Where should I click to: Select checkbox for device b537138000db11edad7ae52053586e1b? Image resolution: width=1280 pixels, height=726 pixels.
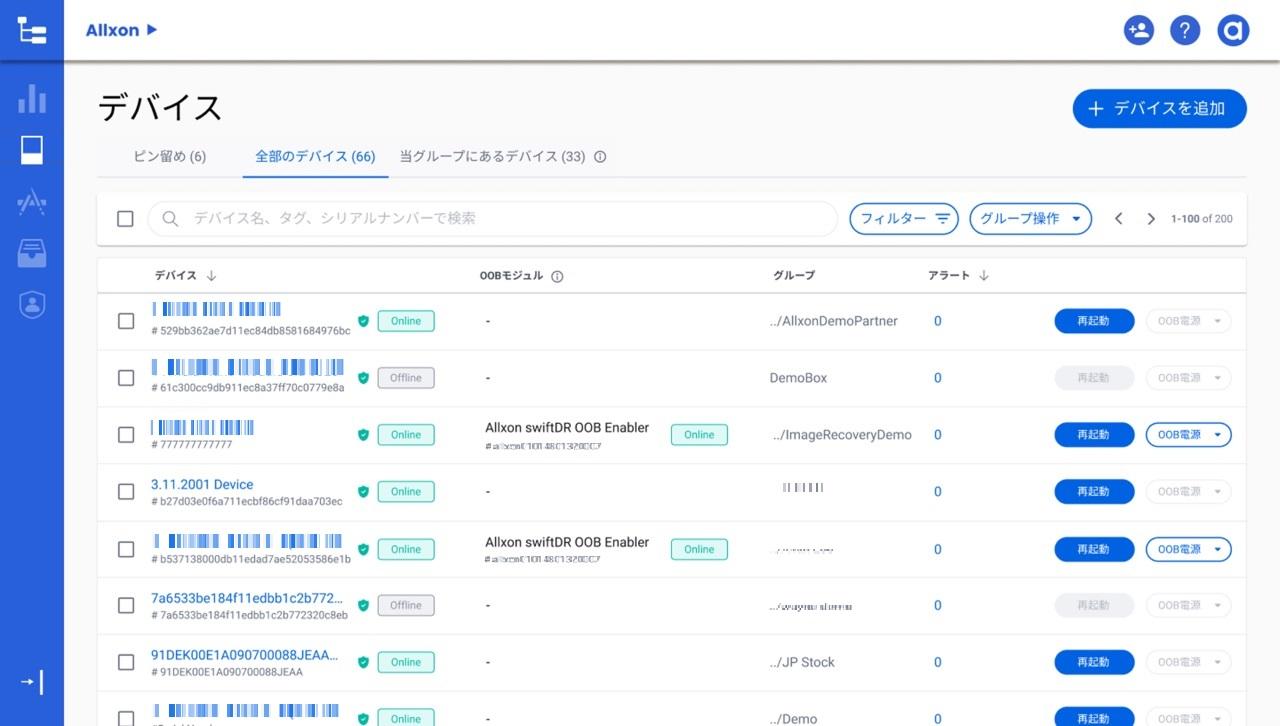[126, 549]
